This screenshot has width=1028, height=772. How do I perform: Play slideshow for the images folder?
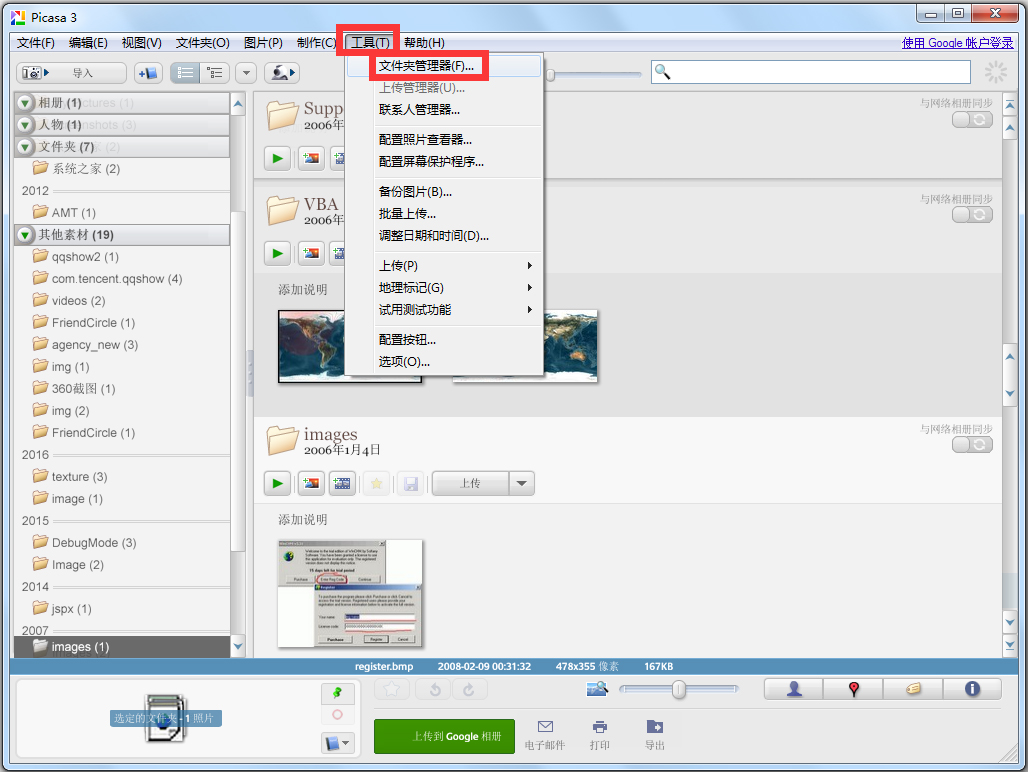(278, 484)
